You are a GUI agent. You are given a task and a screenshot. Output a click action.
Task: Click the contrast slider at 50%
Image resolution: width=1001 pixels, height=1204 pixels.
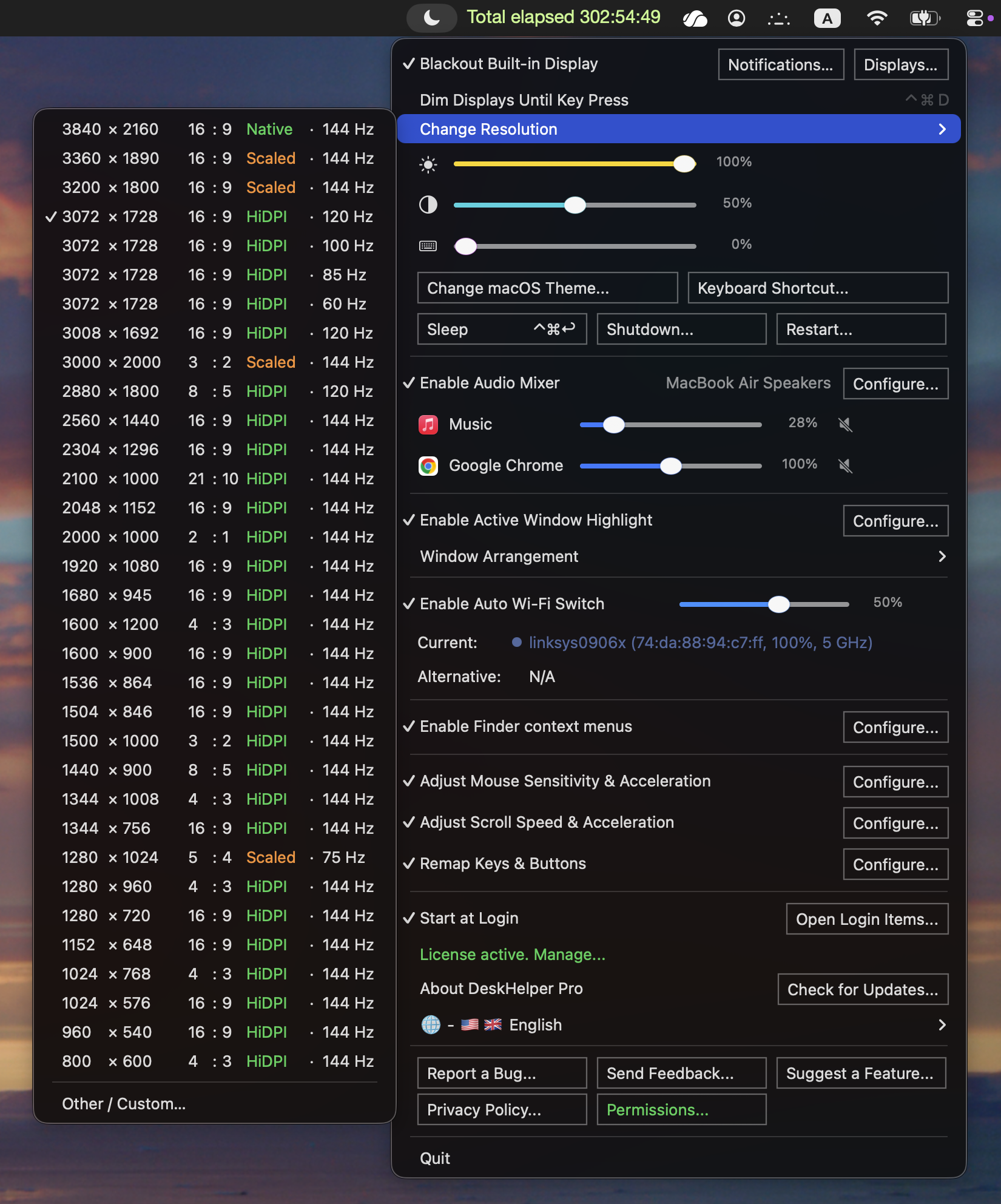tap(575, 205)
